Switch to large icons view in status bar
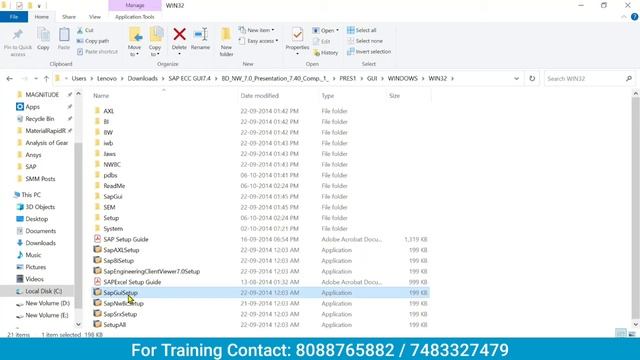This screenshot has width=640, height=360. click(632, 333)
